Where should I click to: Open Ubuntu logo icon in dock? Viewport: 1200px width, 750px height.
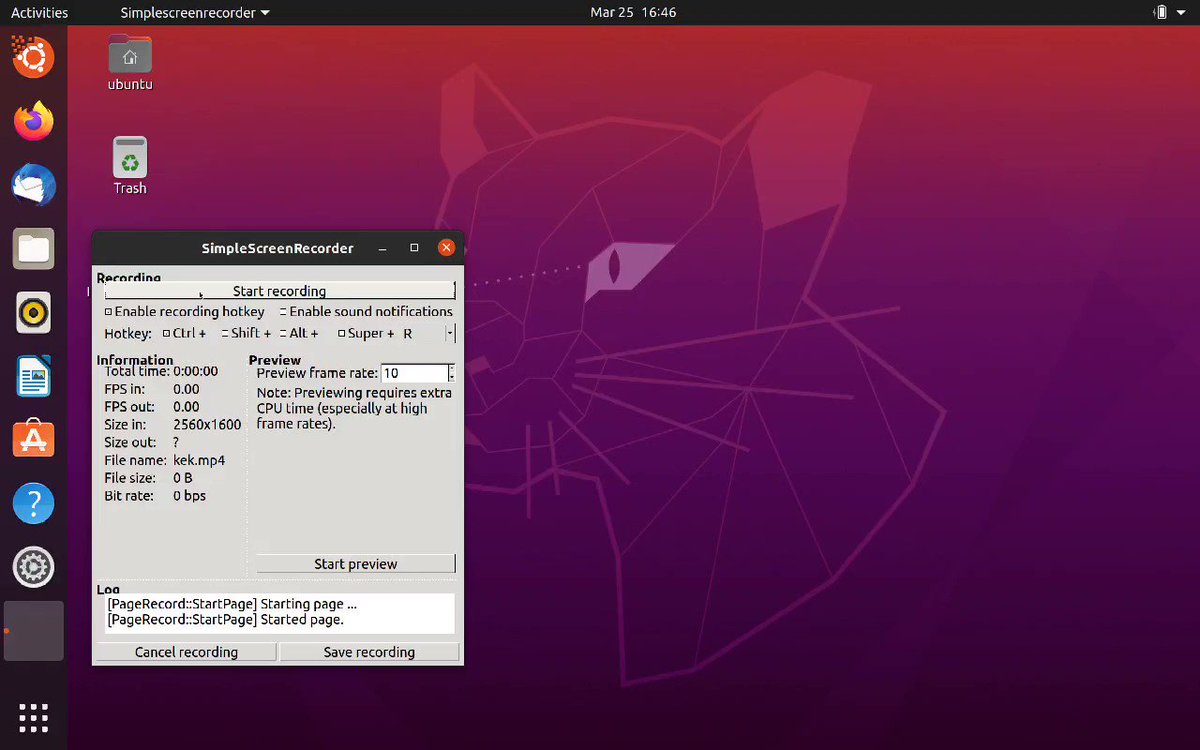pyautogui.click(x=33, y=56)
